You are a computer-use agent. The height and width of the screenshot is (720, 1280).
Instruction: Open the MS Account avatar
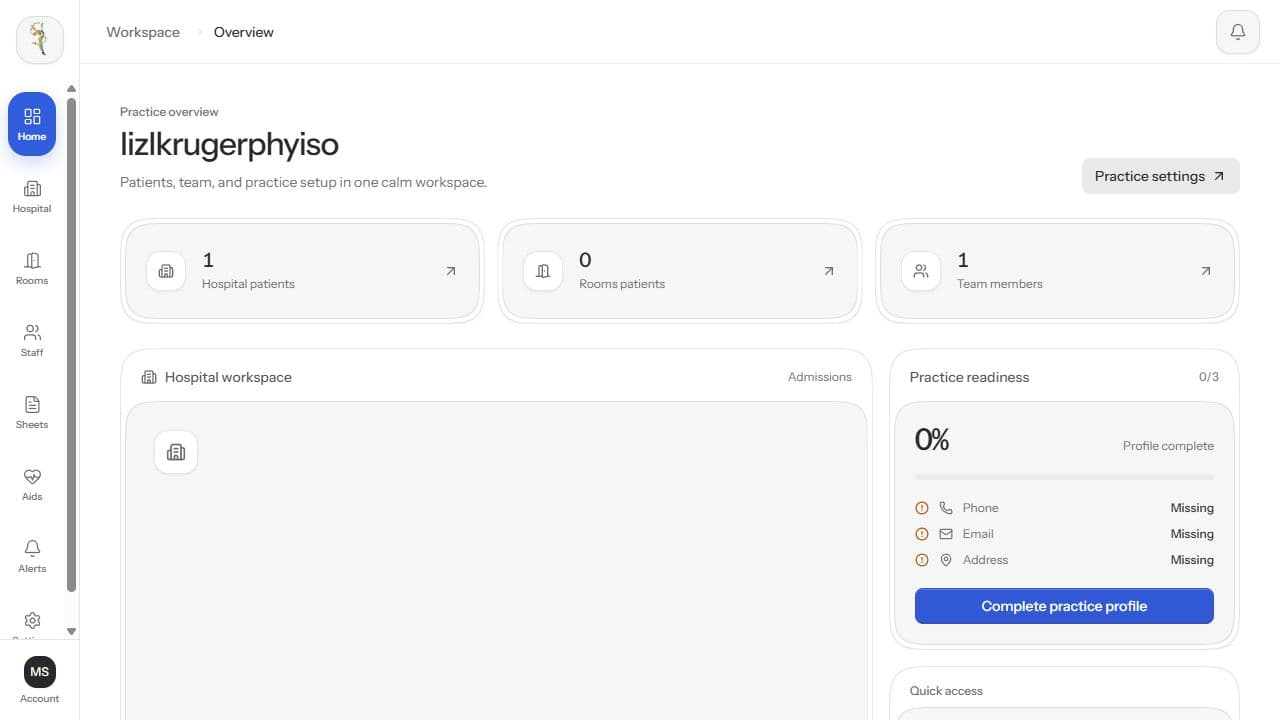pyautogui.click(x=40, y=672)
